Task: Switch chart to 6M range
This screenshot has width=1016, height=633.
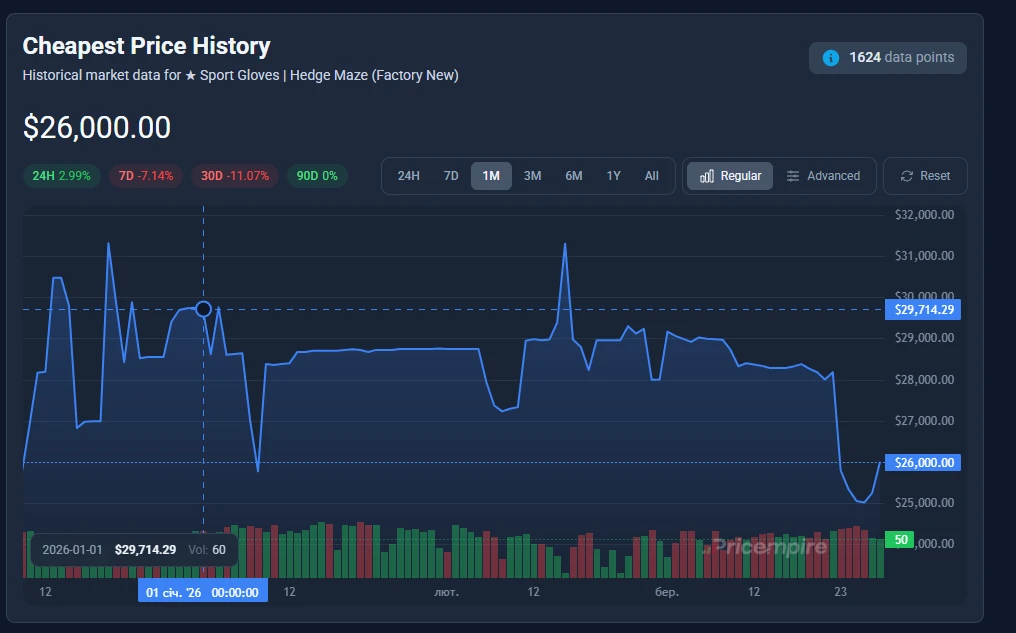Action: pos(573,176)
